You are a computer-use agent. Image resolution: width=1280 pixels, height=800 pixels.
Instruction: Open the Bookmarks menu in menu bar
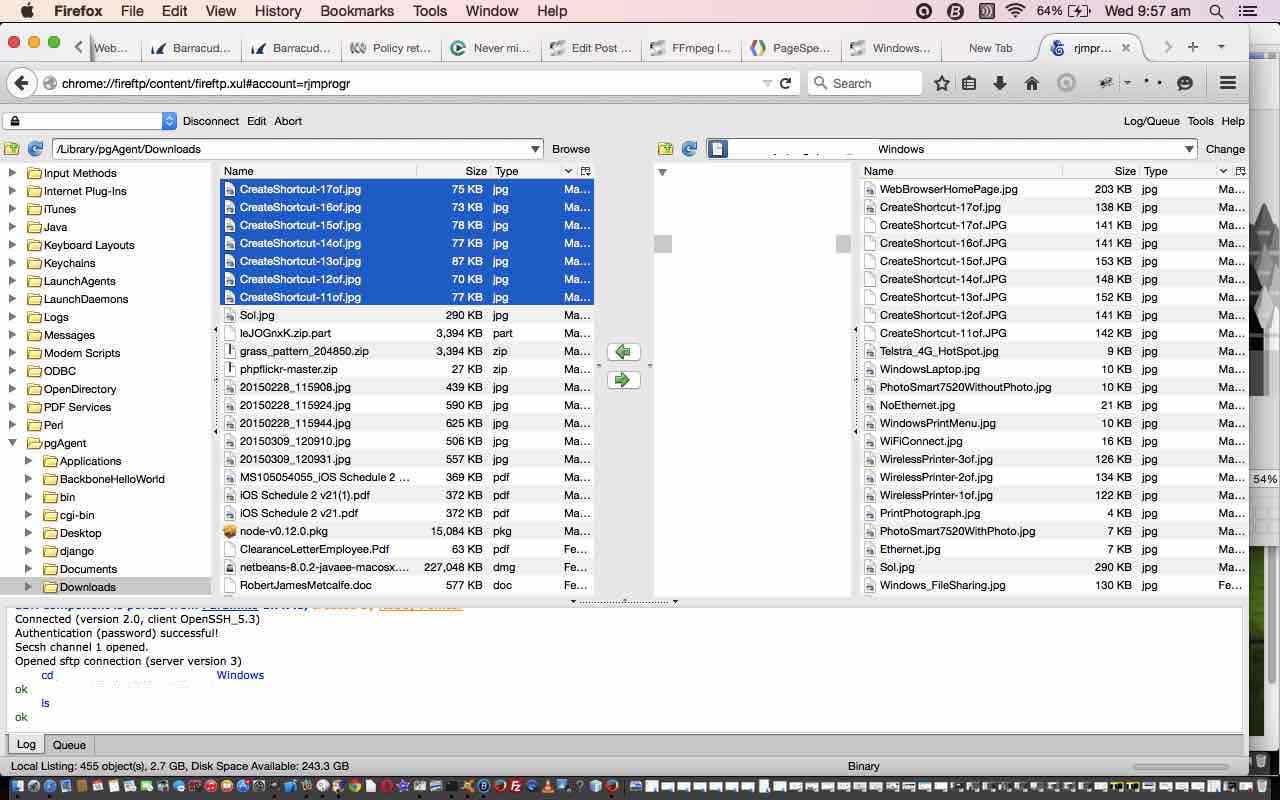coord(357,11)
